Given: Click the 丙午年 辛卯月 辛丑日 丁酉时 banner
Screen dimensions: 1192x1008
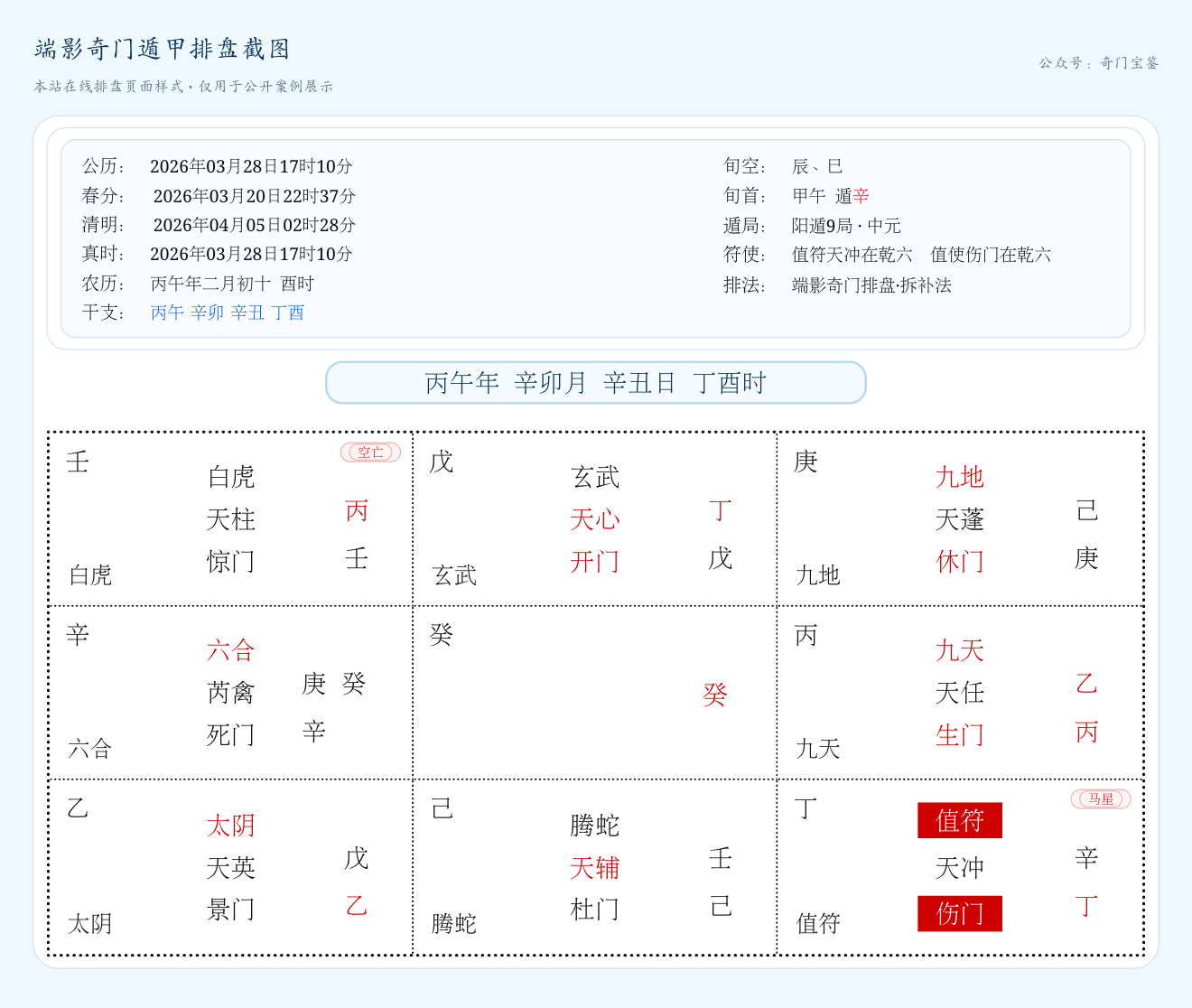Looking at the screenshot, I should (596, 383).
